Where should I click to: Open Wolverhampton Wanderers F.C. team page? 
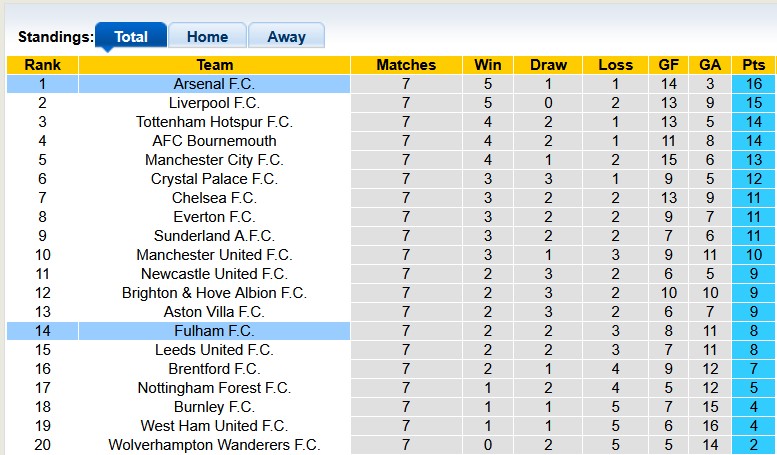(x=214, y=445)
